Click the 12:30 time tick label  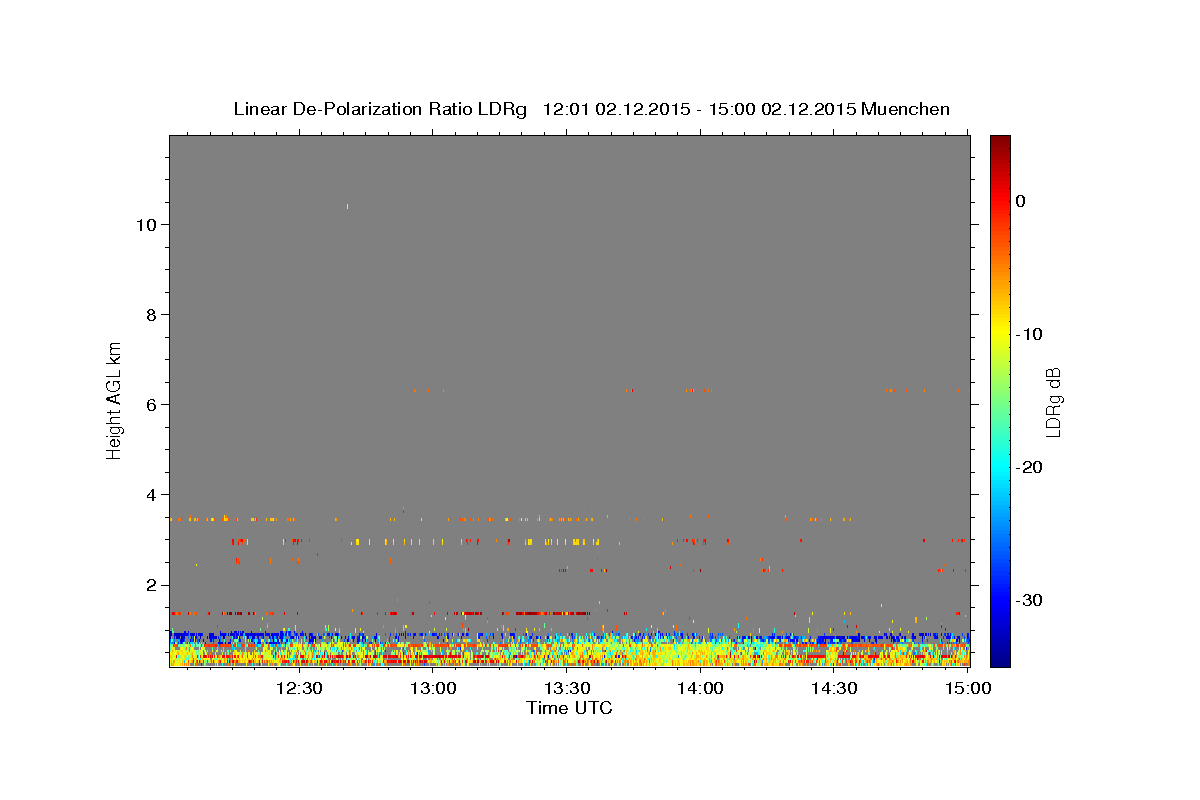point(299,688)
